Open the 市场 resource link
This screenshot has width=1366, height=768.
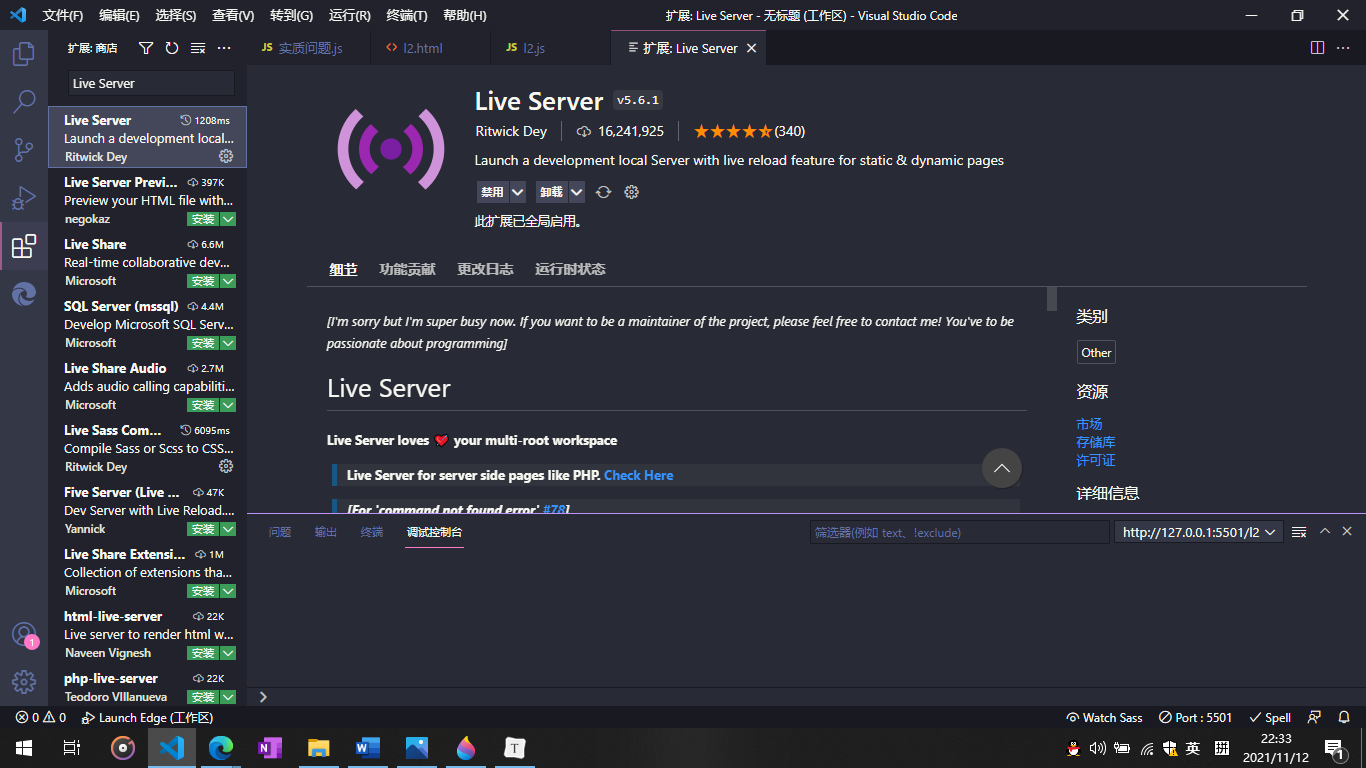click(x=1089, y=423)
